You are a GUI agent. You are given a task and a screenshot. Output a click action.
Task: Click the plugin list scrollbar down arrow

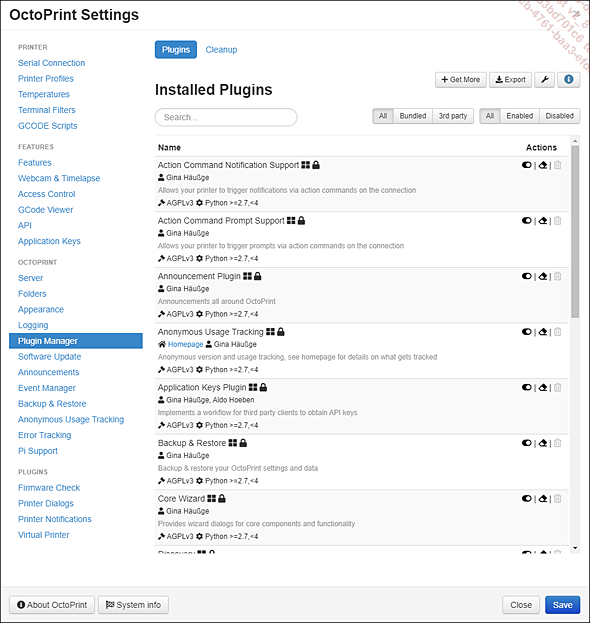(x=575, y=548)
